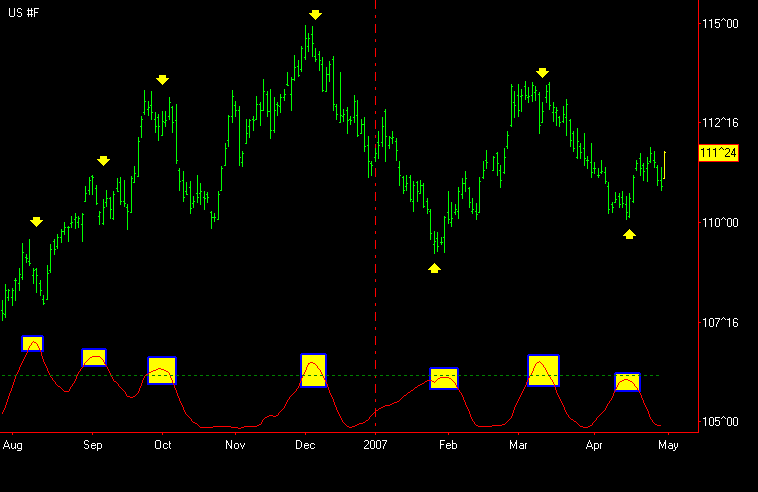The image size is (758, 492).
Task: Click the yellow up arrow below February low
Action: pos(434,268)
